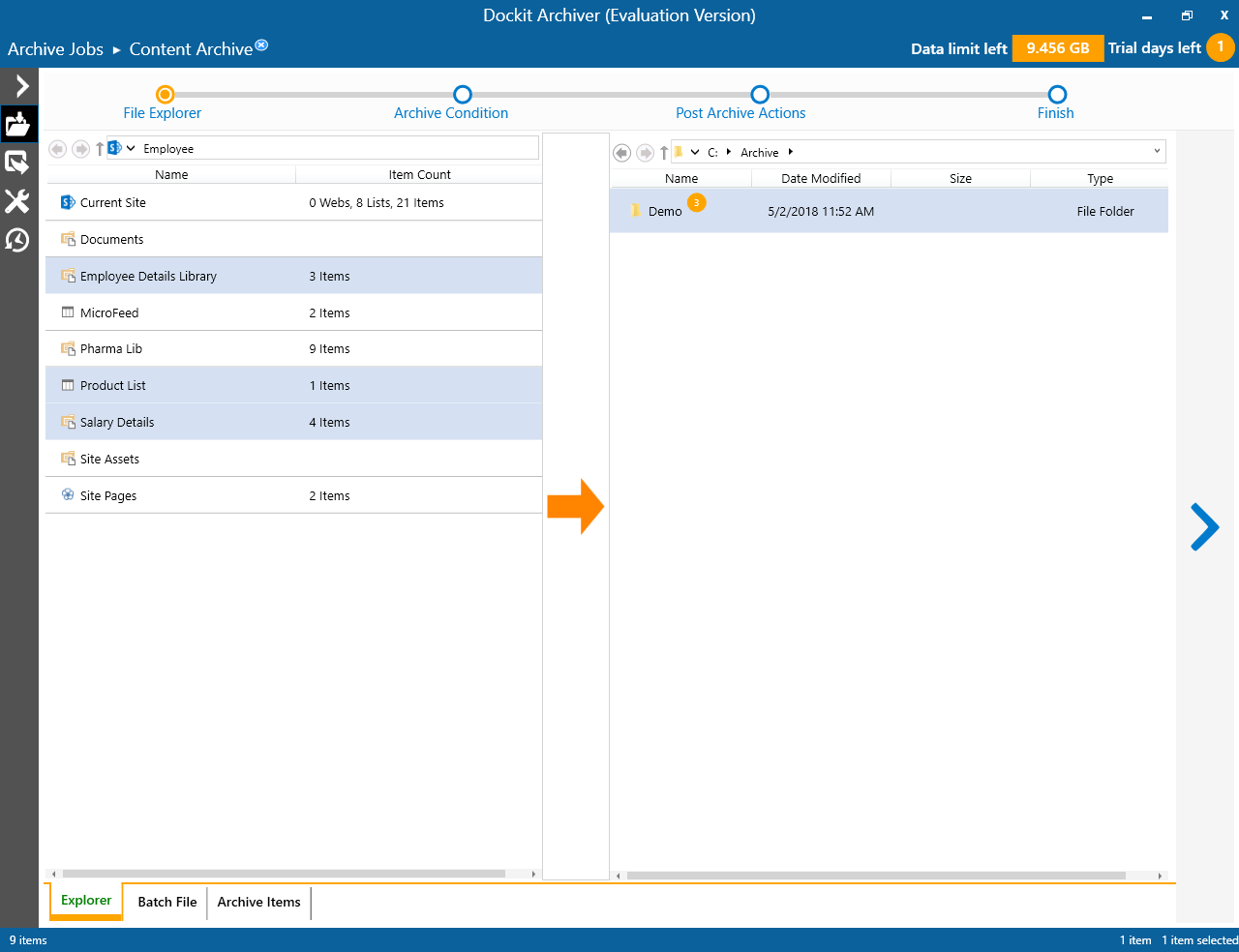Proceed using the large blue next chevron
Viewport: 1239px width, 952px height.
click(x=1205, y=526)
